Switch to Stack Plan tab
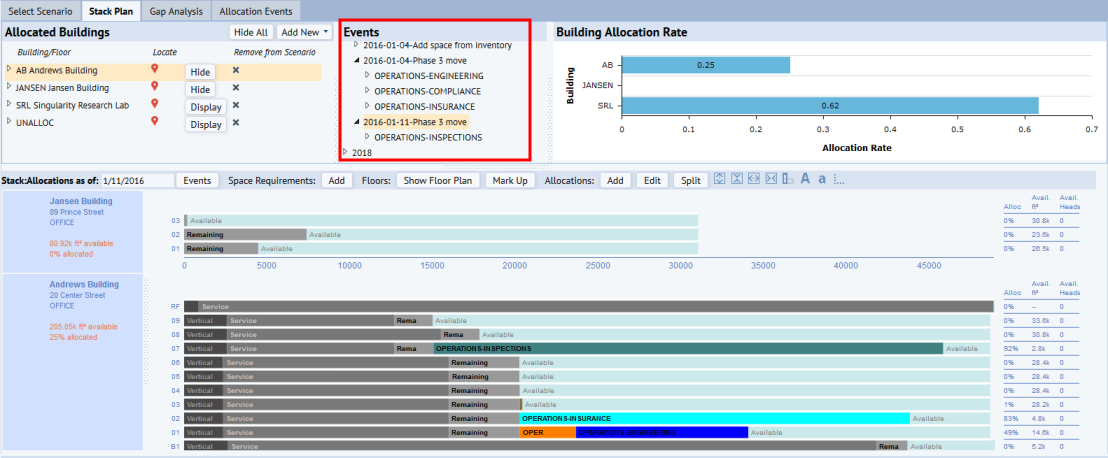 pyautogui.click(x=111, y=11)
